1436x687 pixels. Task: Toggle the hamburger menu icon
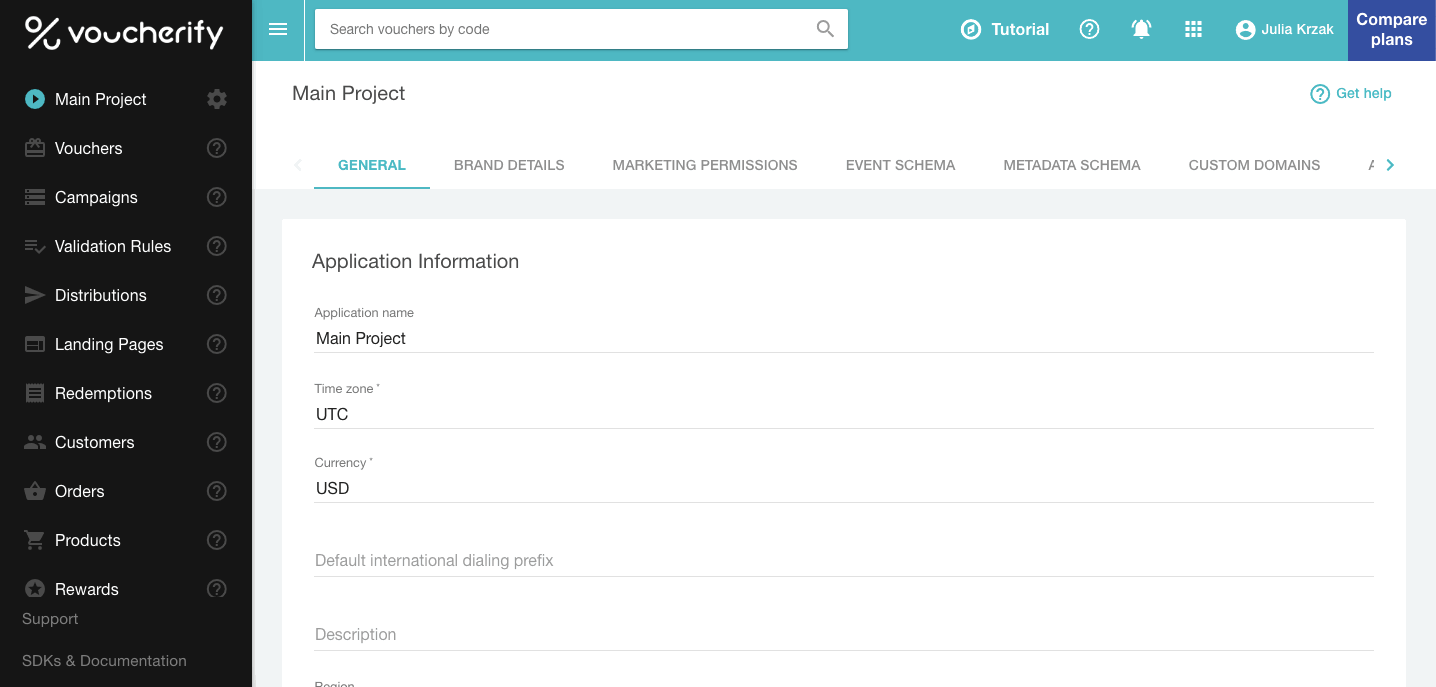pyautogui.click(x=278, y=29)
